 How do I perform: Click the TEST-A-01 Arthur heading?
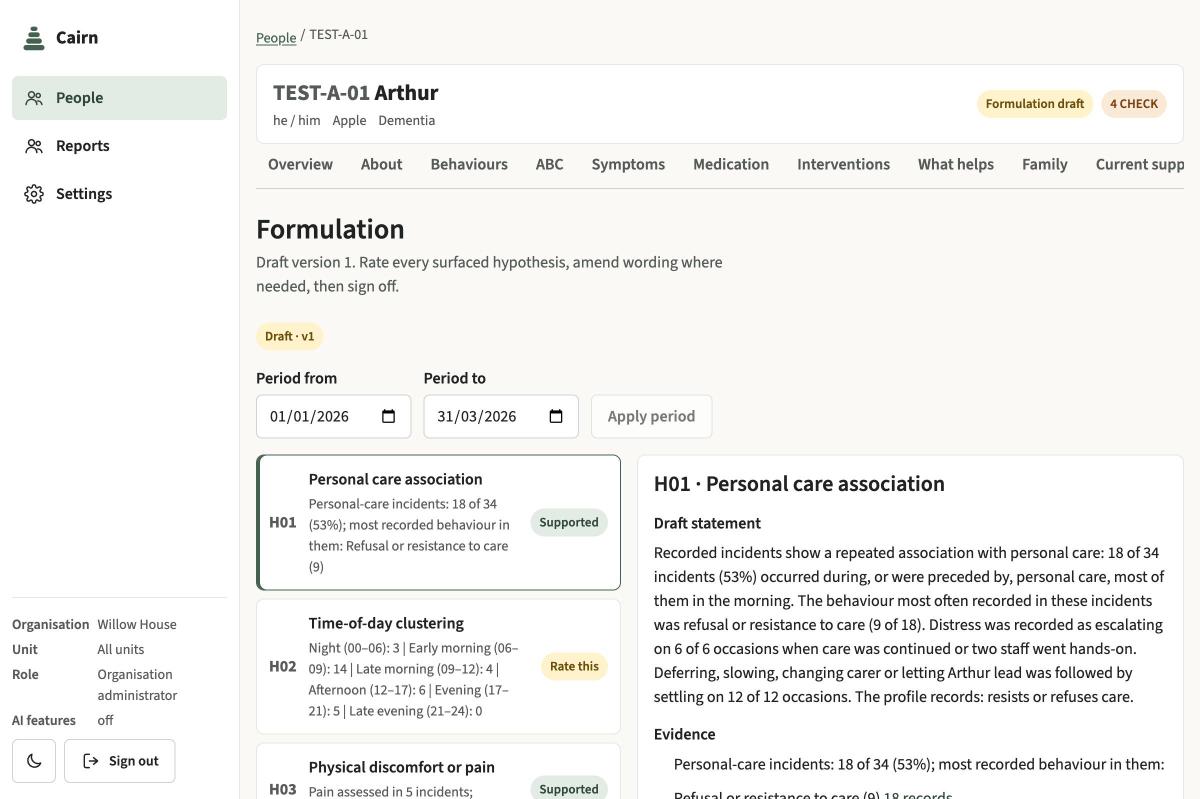click(x=356, y=93)
